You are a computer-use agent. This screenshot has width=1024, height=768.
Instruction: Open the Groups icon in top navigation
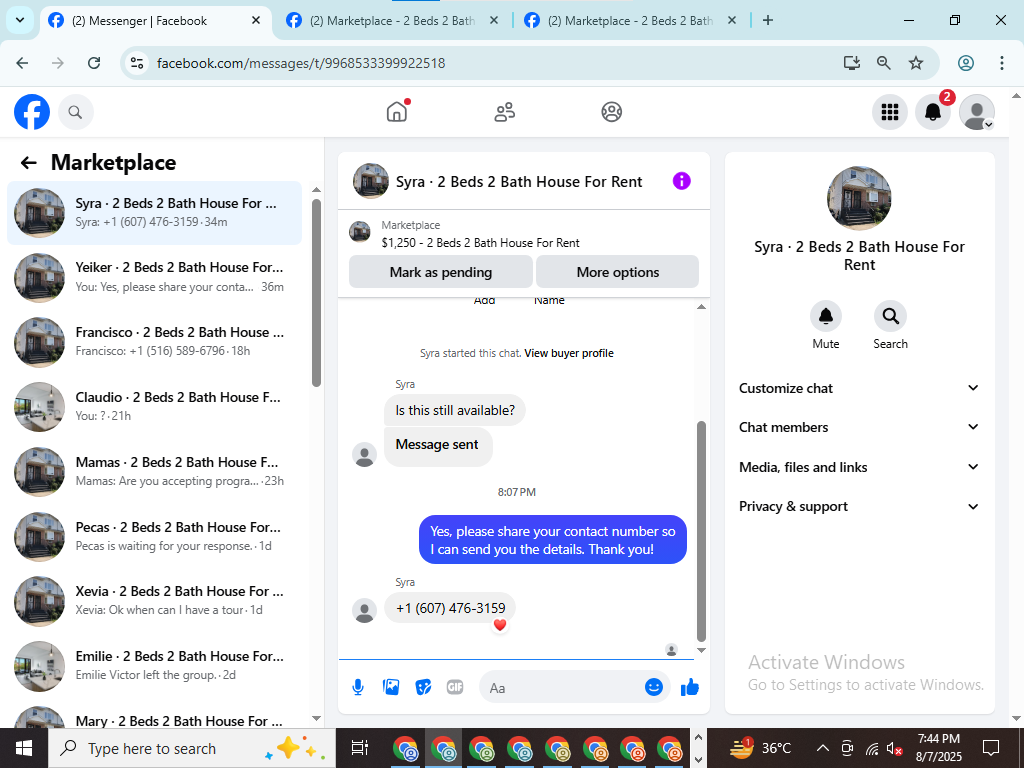tap(611, 112)
